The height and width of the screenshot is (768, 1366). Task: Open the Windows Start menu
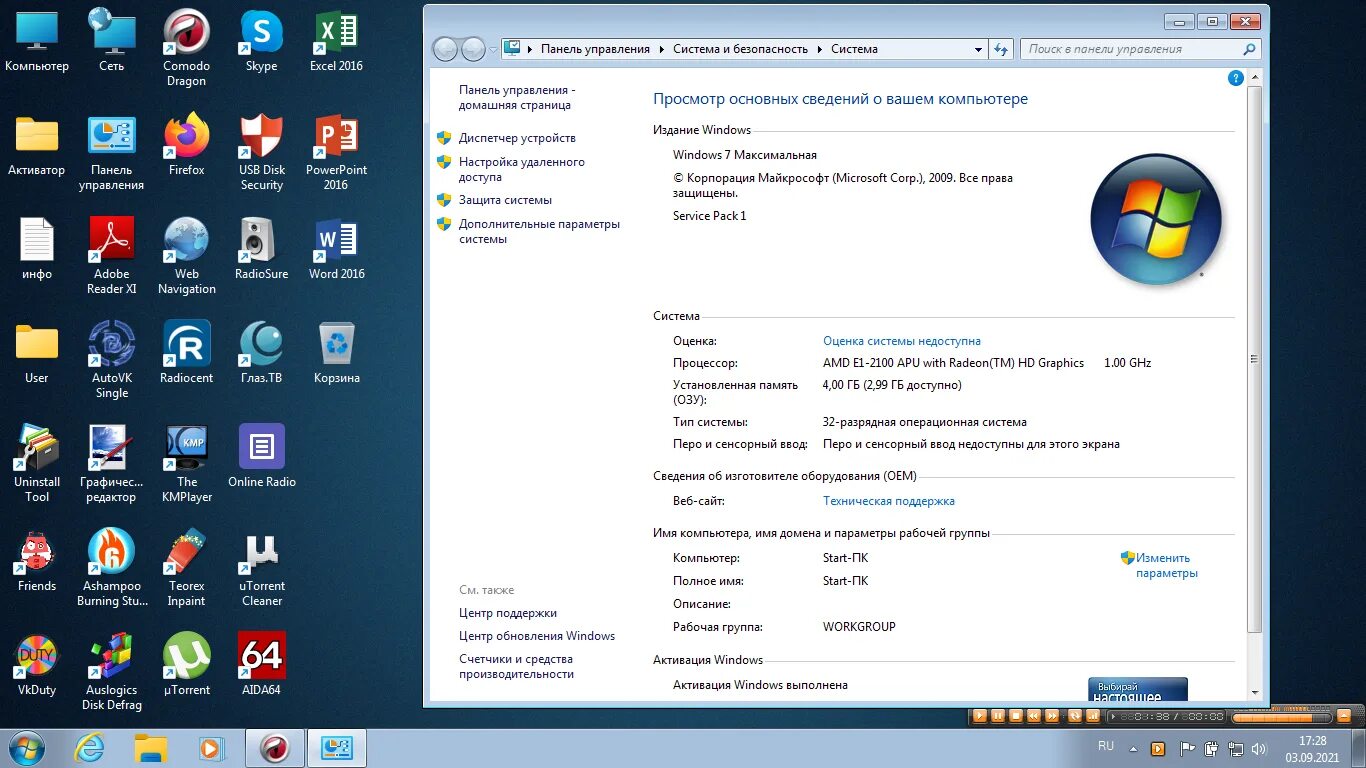pyautogui.click(x=27, y=747)
